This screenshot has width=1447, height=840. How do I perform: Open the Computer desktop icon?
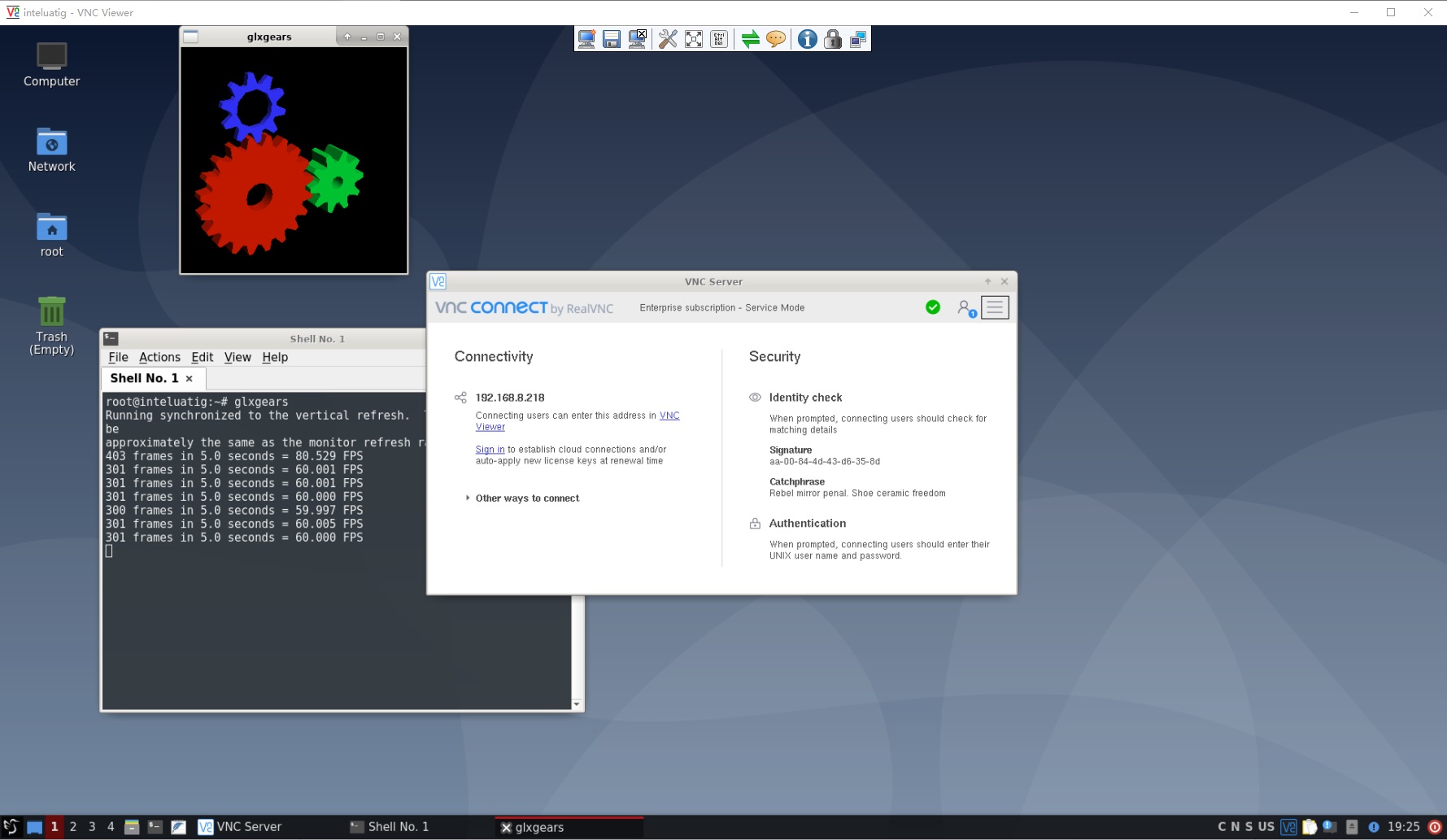51,64
